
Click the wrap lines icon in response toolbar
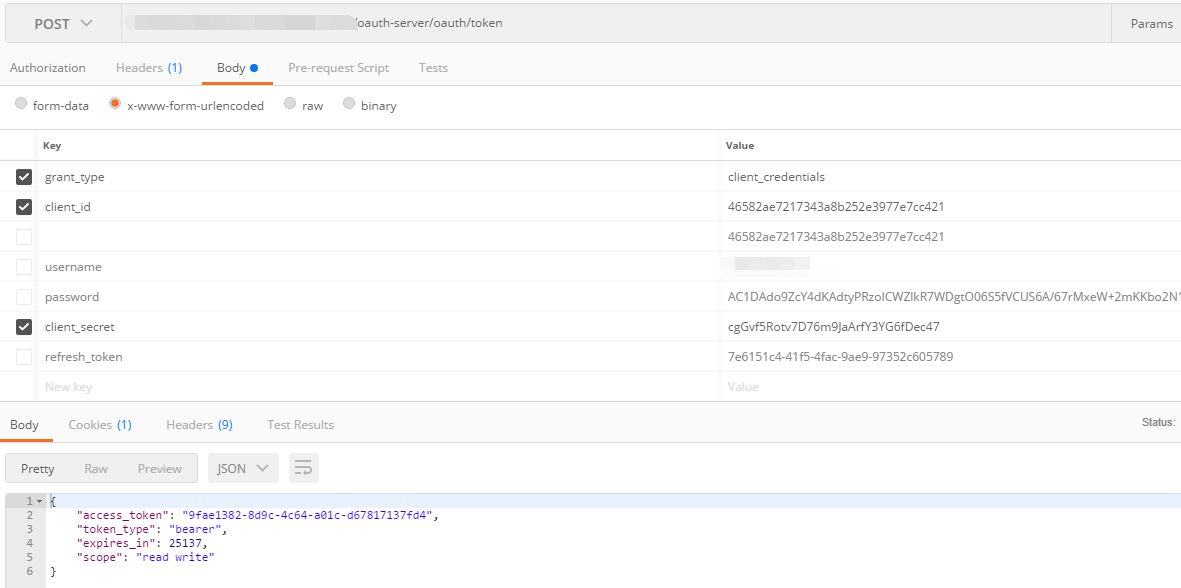coord(303,468)
